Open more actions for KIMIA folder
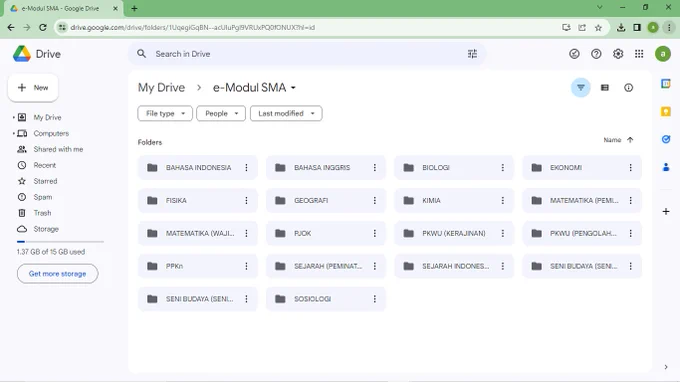Image resolution: width=680 pixels, height=382 pixels. [x=503, y=200]
